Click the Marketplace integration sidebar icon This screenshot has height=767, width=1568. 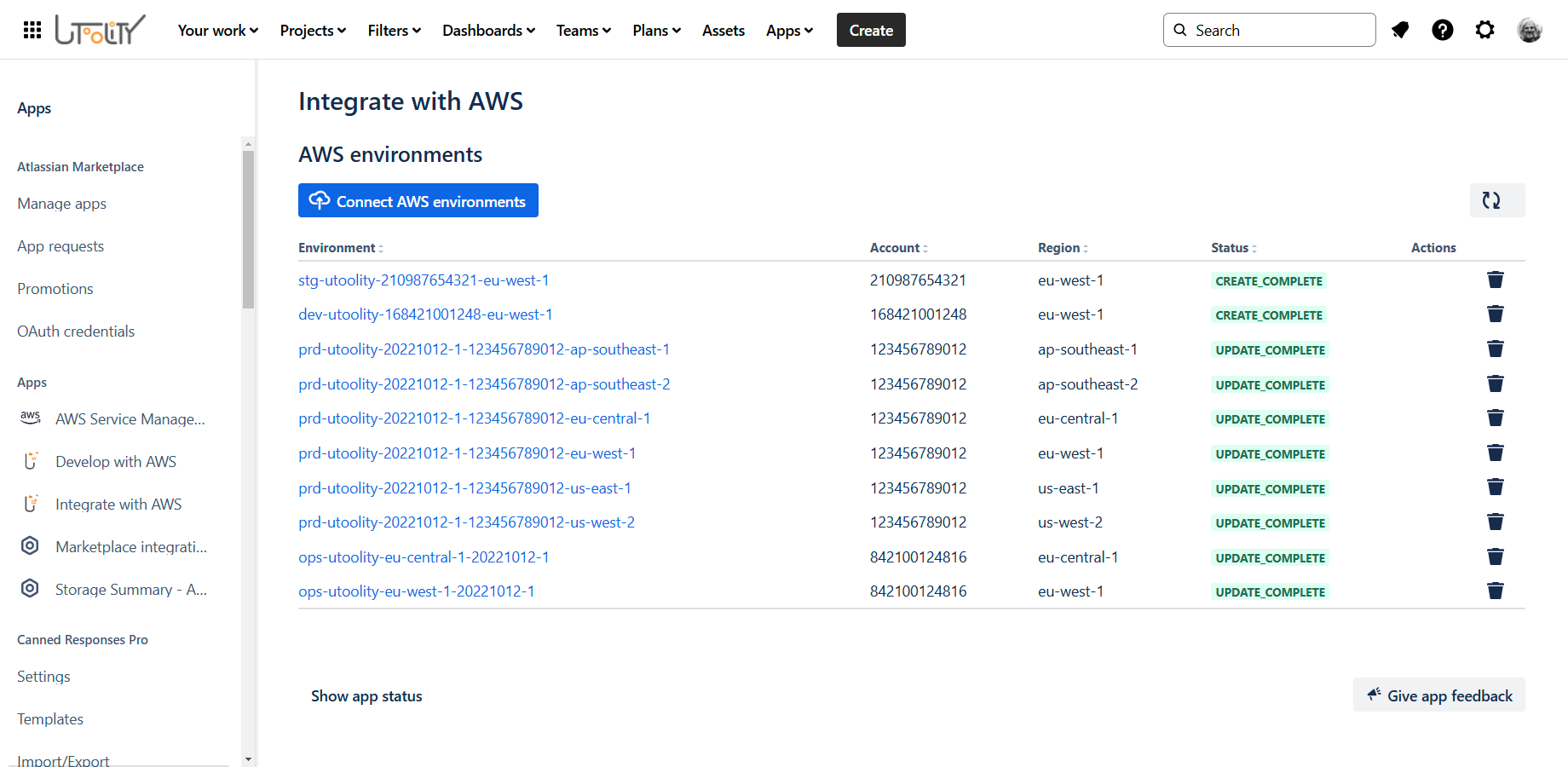pos(30,545)
